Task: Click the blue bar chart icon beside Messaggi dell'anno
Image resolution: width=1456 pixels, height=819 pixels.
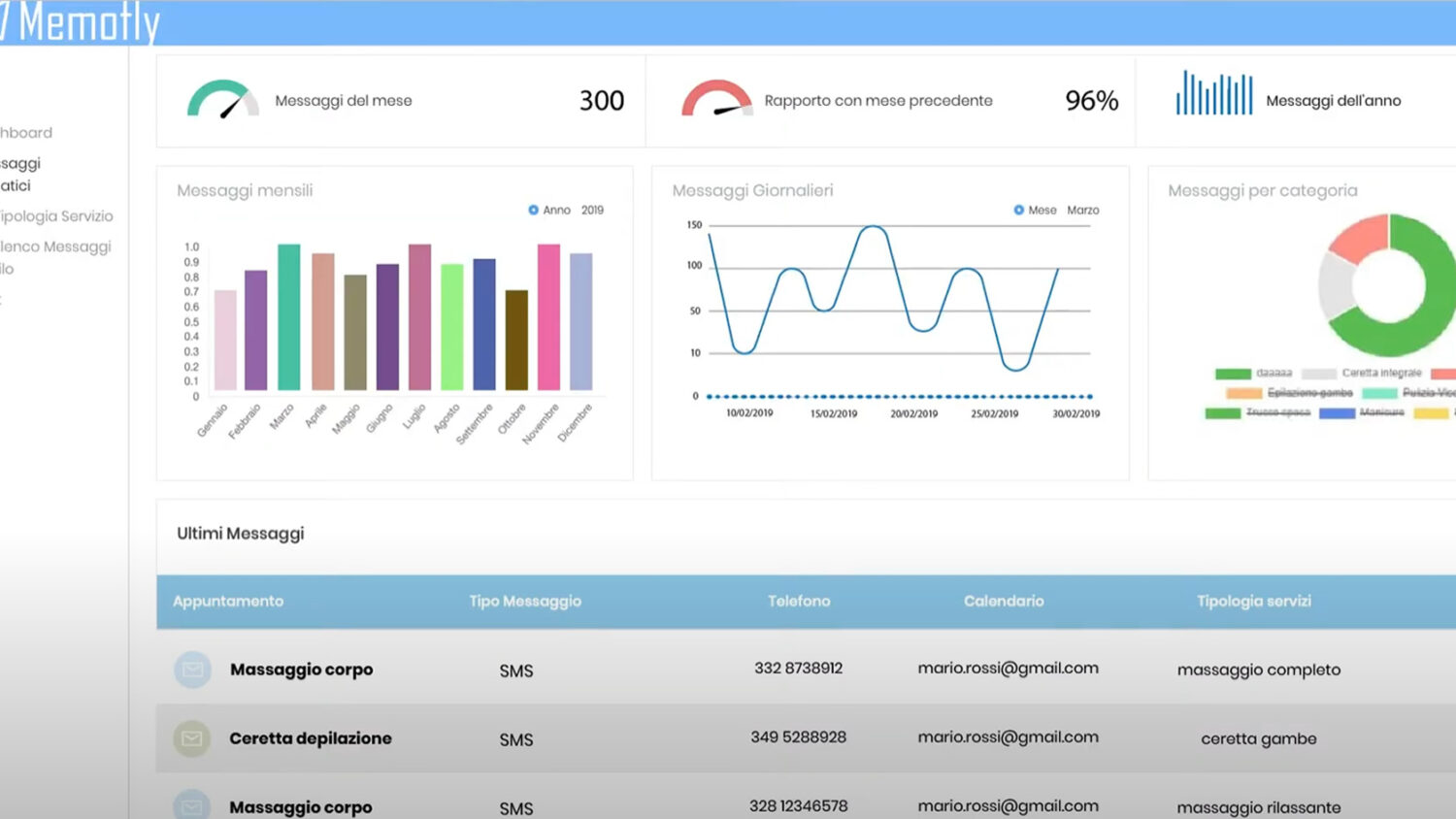Action: (x=1213, y=94)
